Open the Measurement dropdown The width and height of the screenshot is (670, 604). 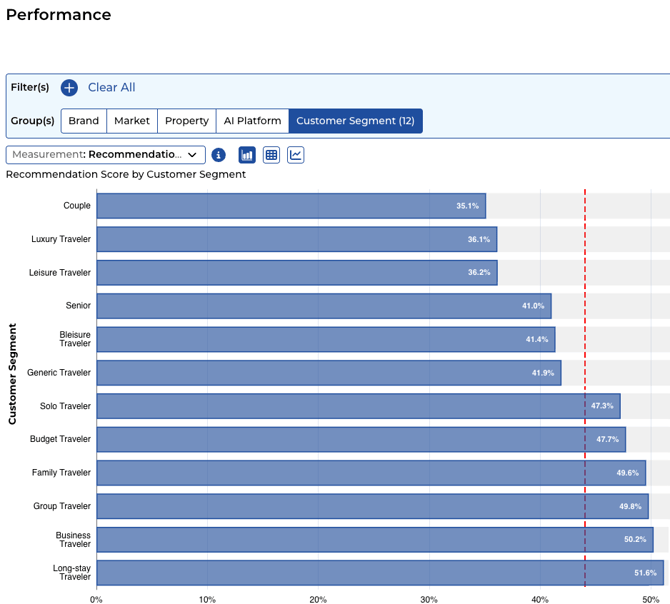click(x=106, y=155)
